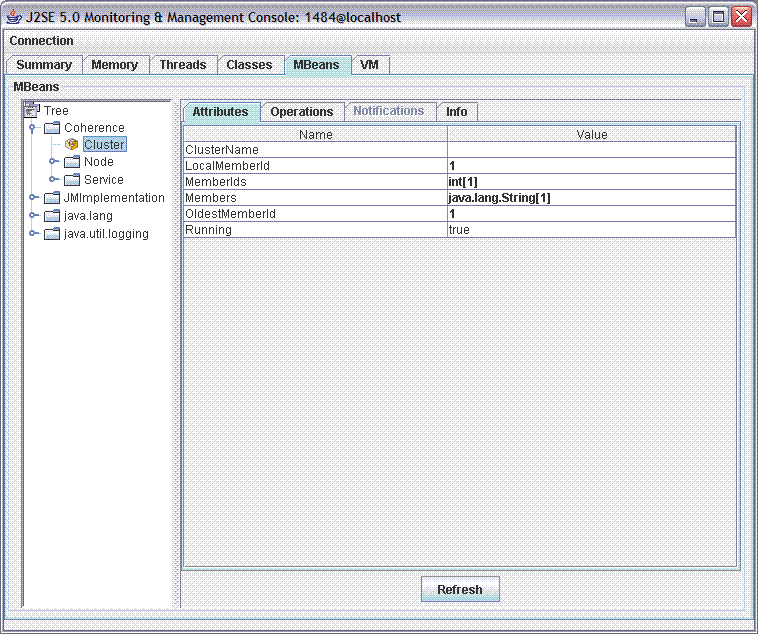Click the empty ClusterName value cell

(592, 149)
